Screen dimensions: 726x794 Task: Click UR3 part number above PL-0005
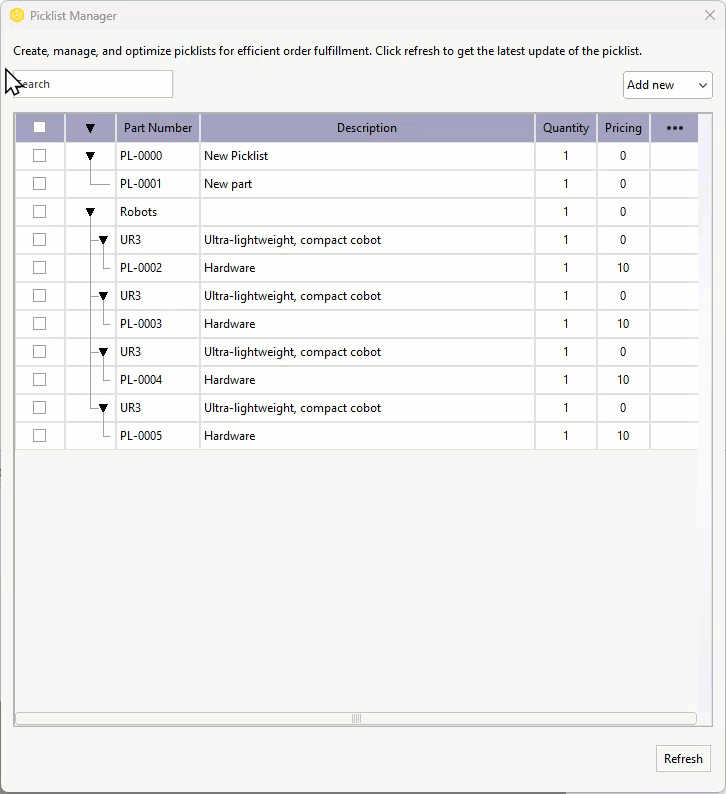click(158, 408)
